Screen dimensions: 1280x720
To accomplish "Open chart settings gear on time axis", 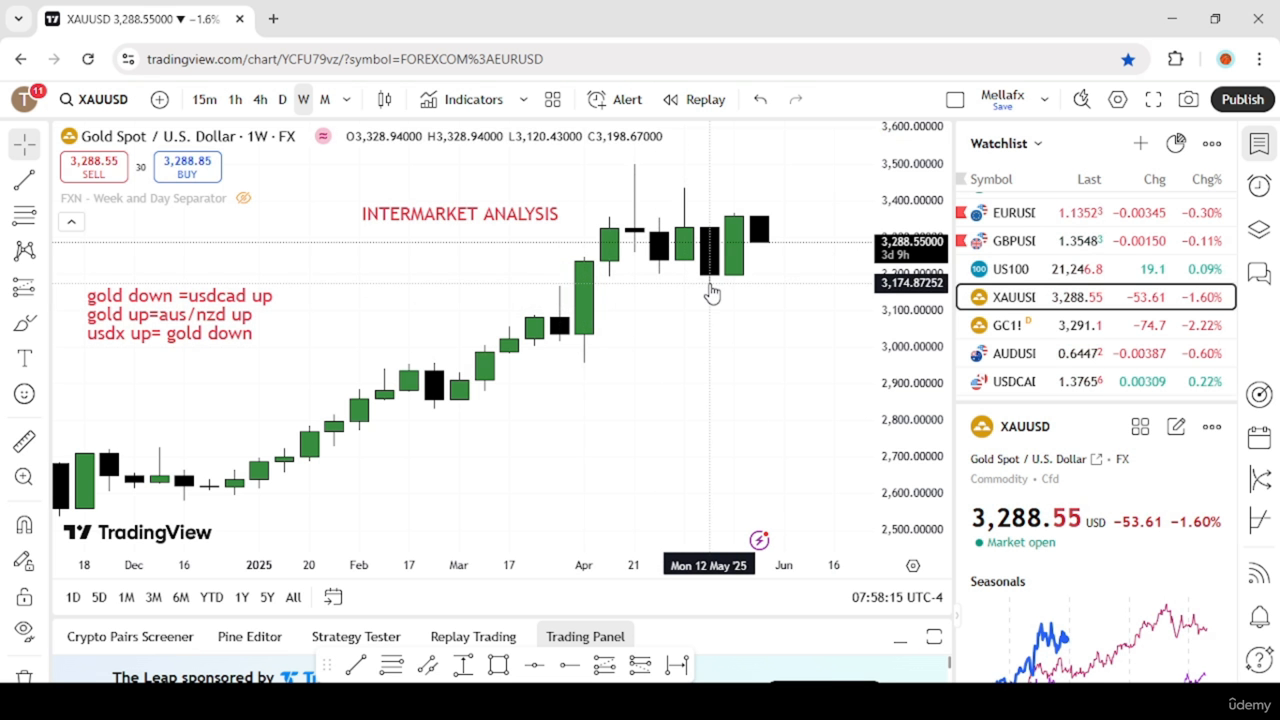I will point(912,565).
